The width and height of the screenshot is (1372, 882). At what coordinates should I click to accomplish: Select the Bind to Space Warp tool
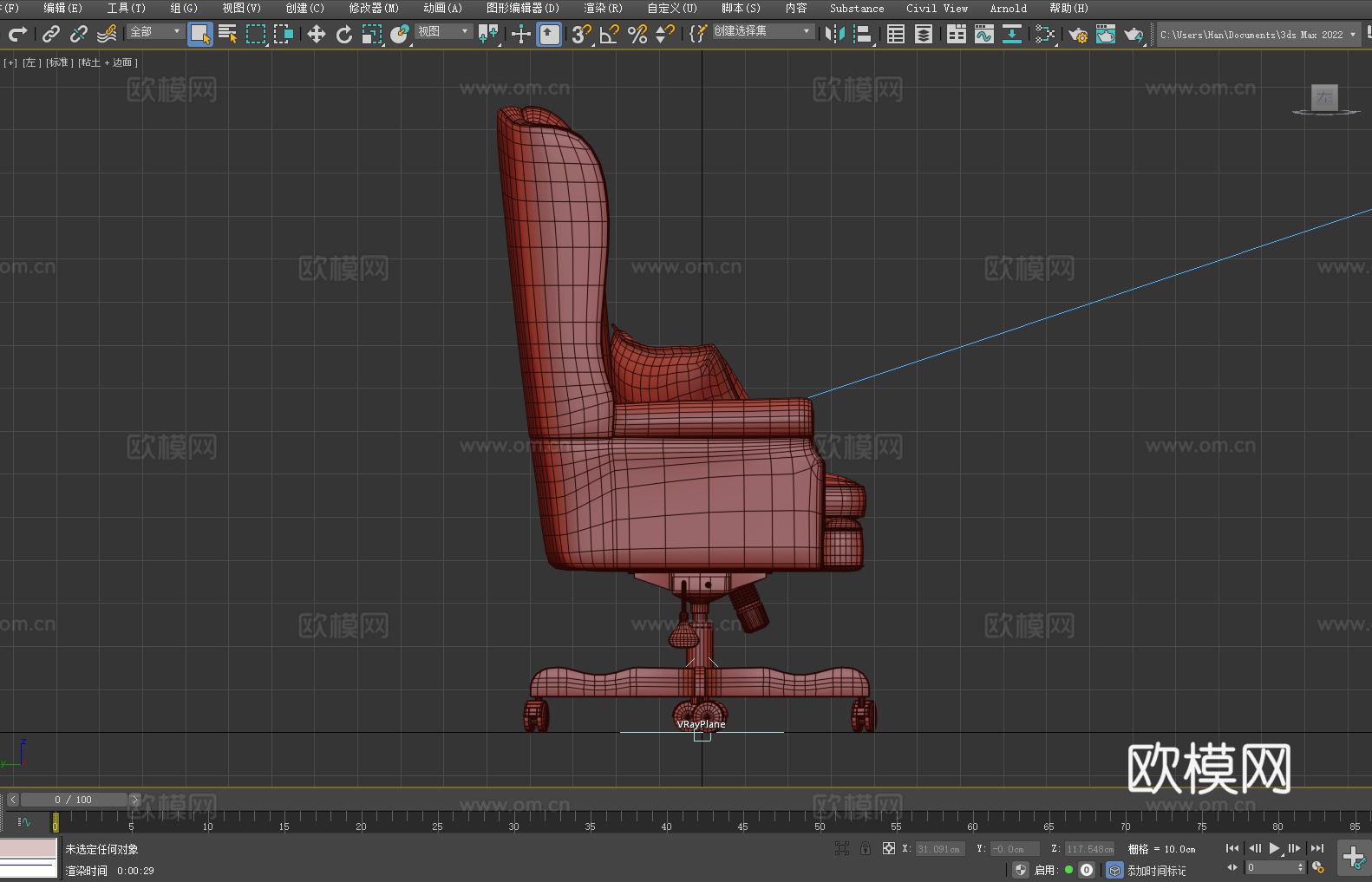click(x=107, y=34)
